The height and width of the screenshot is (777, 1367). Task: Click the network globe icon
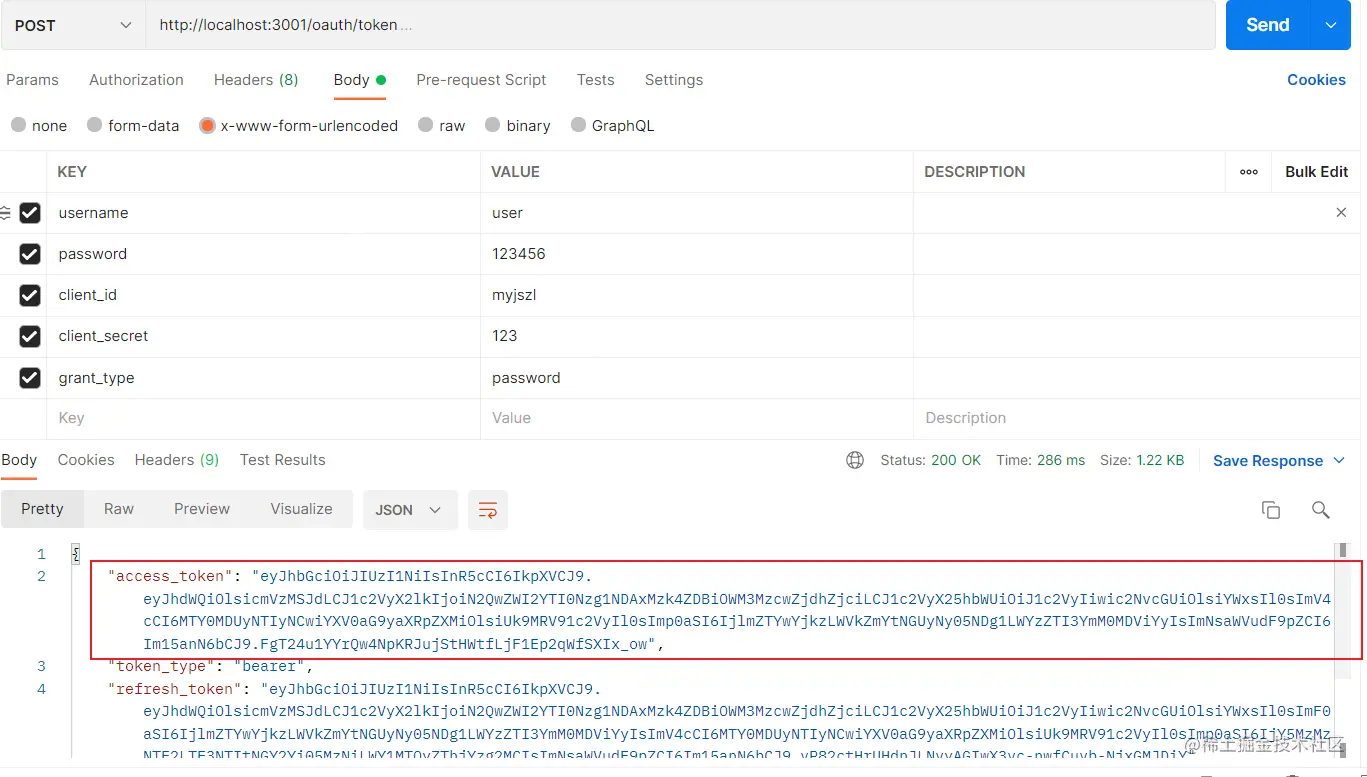855,460
